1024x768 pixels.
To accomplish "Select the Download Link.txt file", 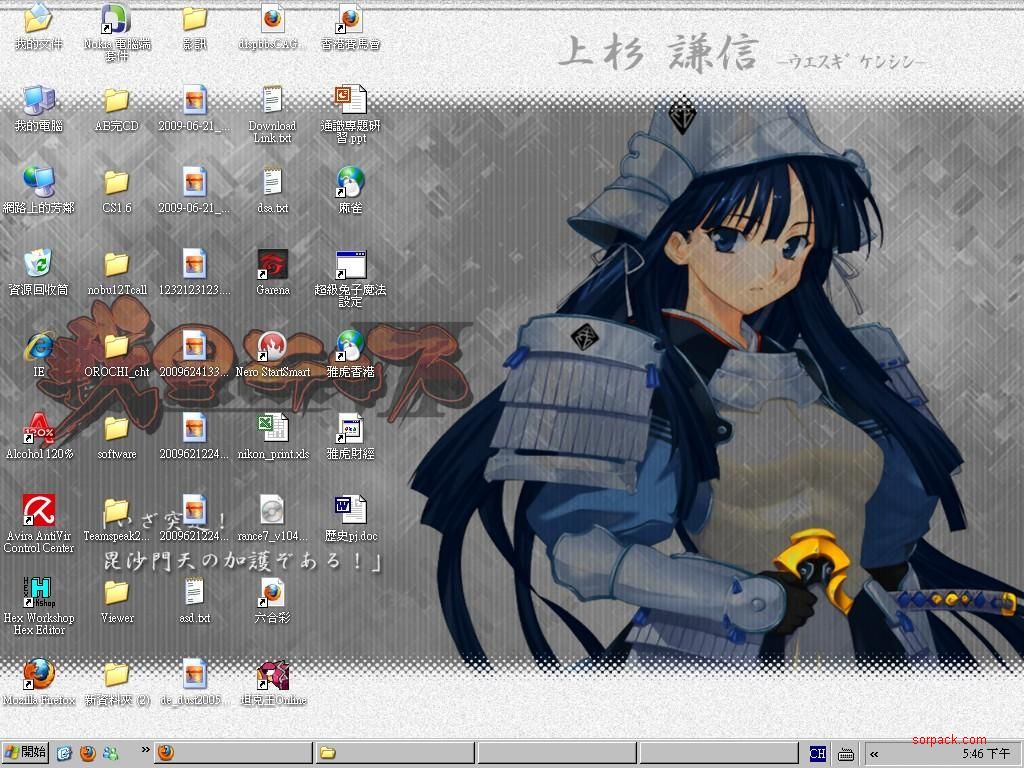I will click(x=272, y=101).
